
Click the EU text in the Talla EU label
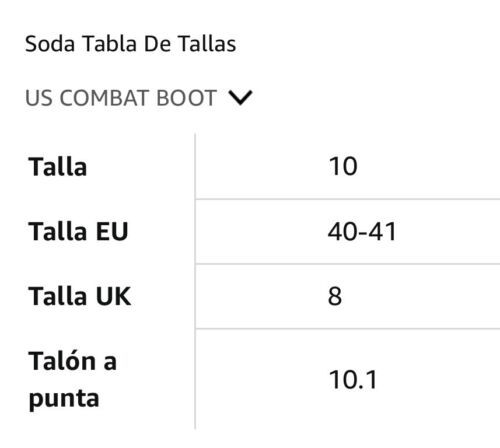coord(112,231)
